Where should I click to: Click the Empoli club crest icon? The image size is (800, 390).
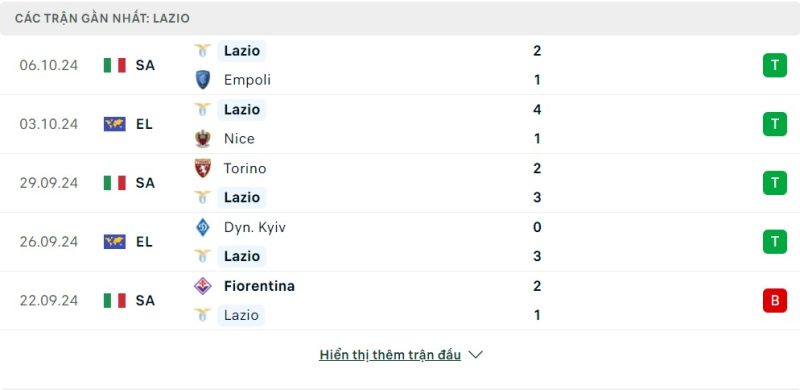pyautogui.click(x=203, y=80)
